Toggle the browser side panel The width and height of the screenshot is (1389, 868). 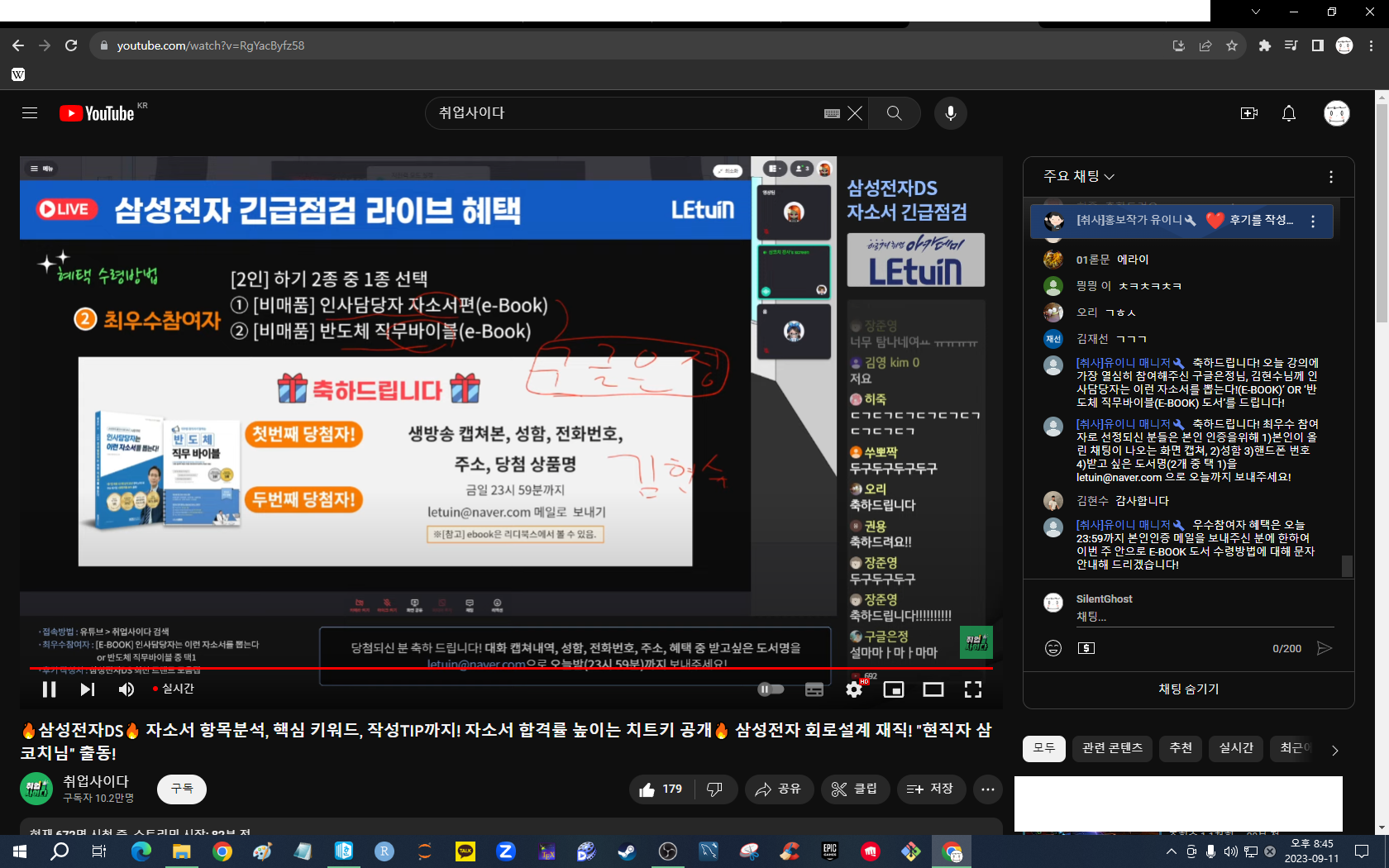tap(1318, 45)
